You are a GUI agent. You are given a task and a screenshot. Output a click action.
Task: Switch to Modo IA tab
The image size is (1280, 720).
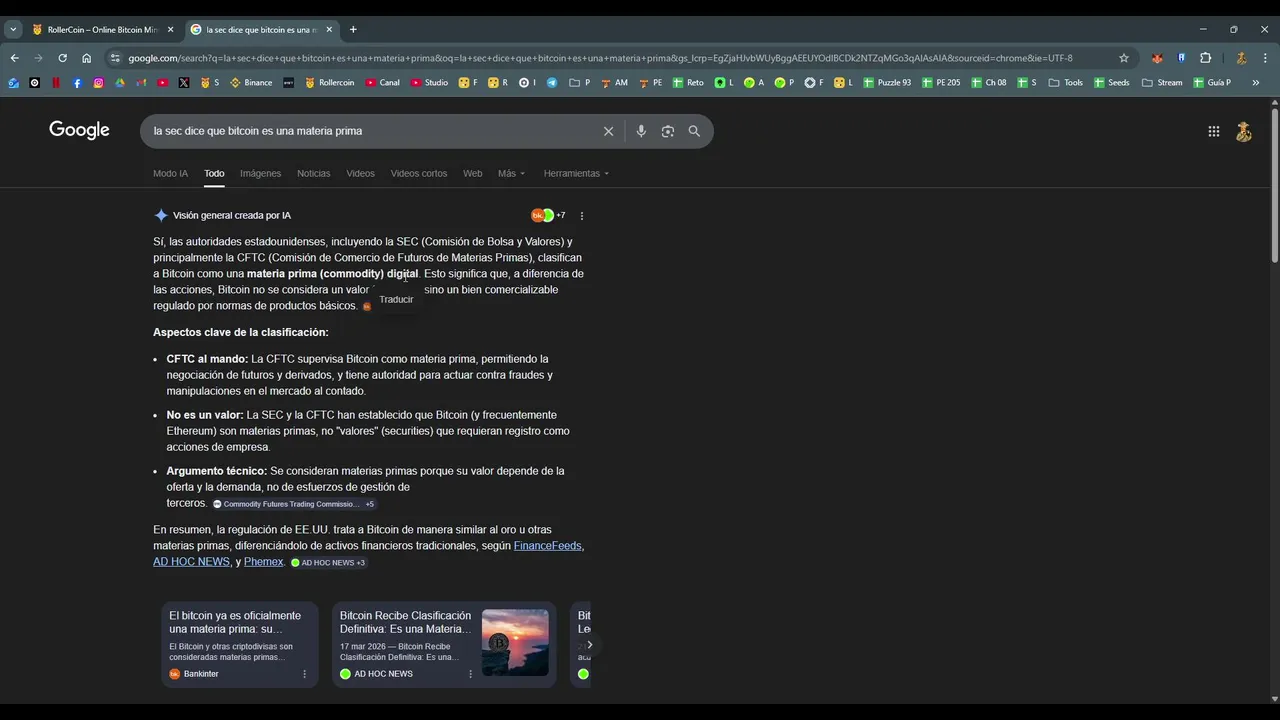170,173
